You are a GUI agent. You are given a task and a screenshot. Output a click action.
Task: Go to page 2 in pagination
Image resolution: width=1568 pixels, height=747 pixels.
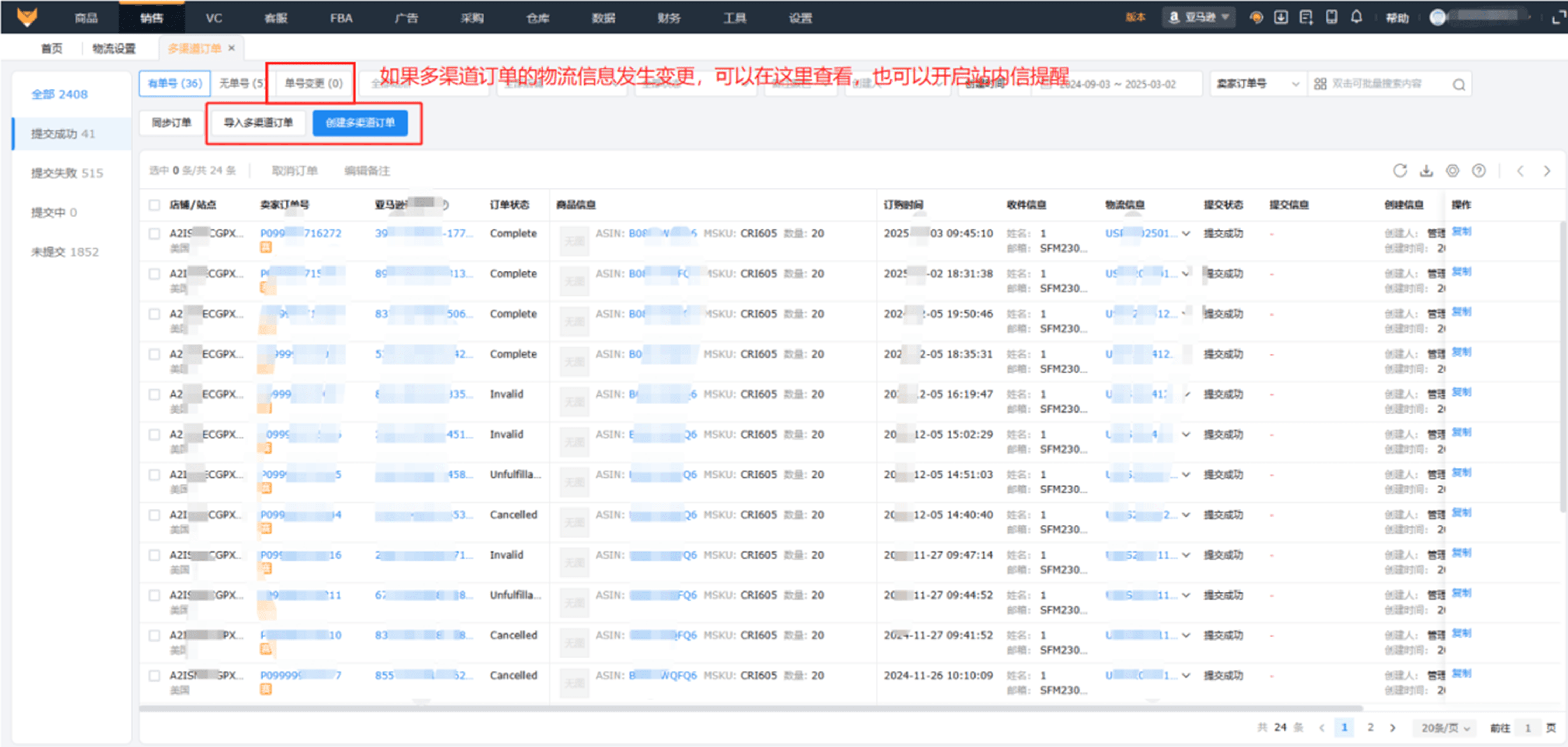coord(1370,727)
